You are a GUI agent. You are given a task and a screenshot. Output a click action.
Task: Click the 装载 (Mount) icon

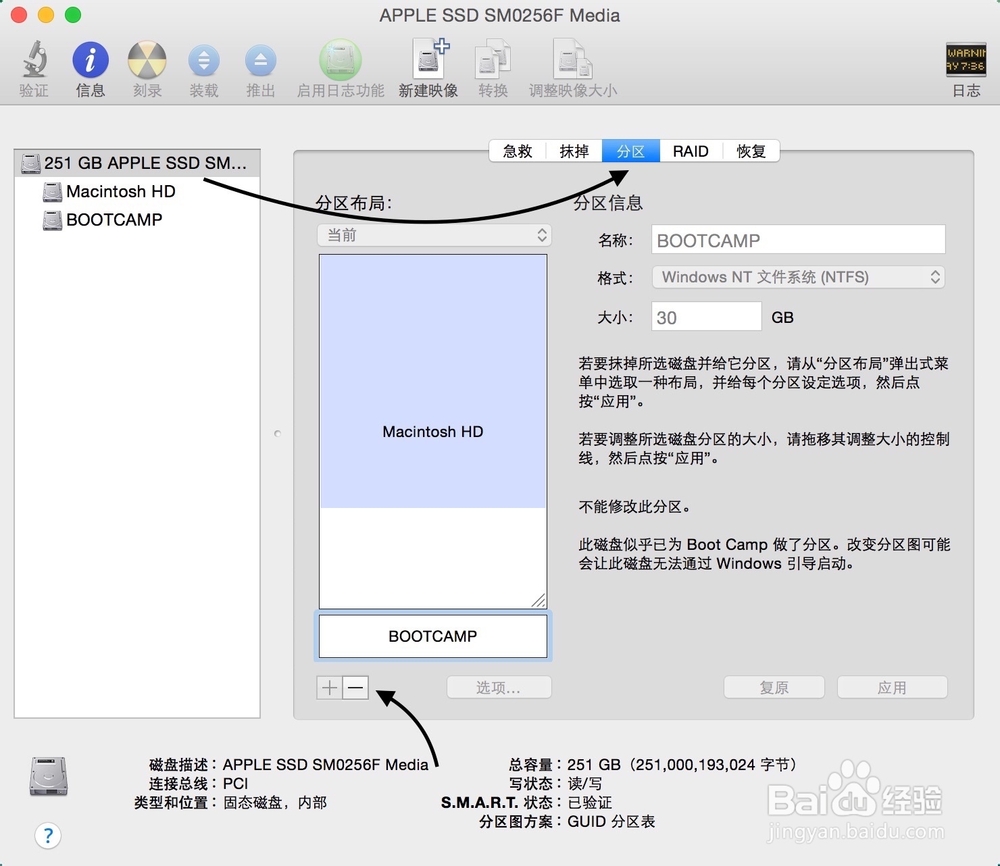click(203, 60)
